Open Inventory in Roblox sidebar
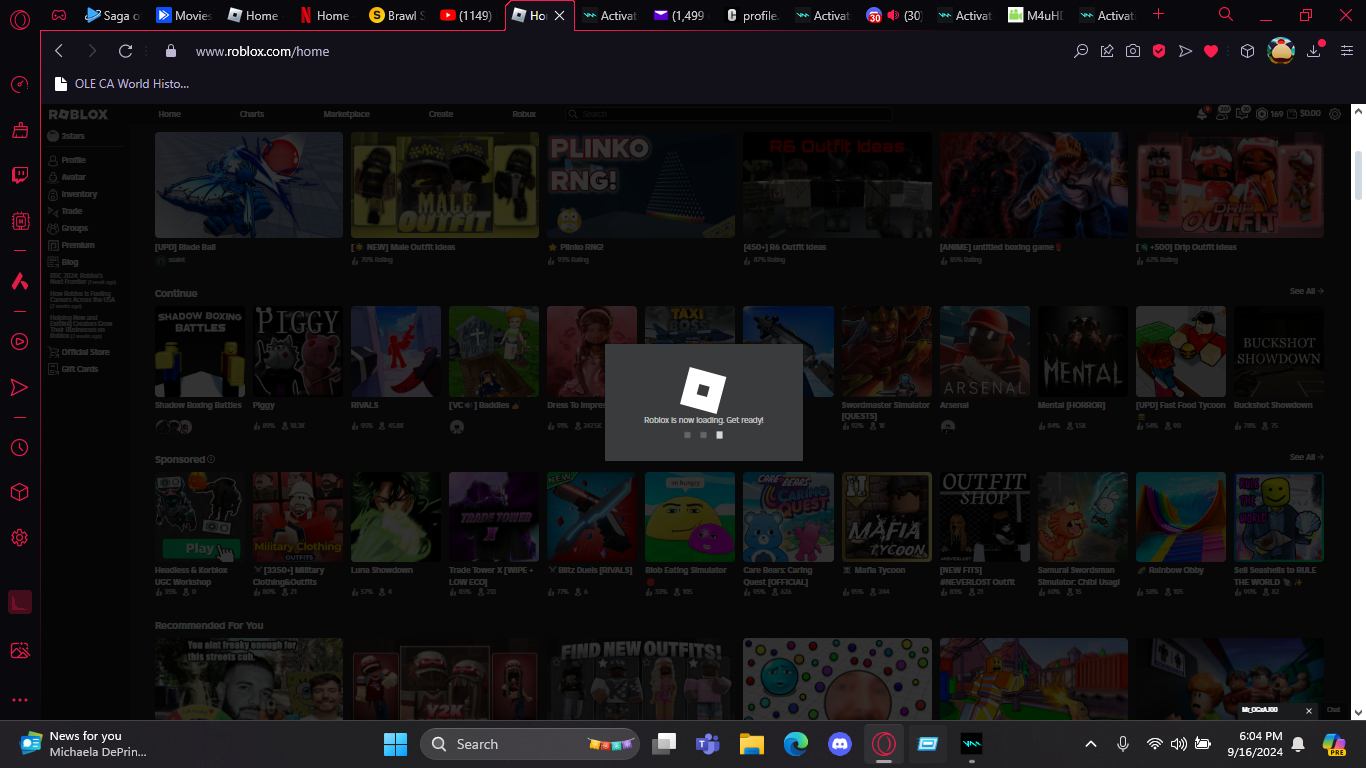The width and height of the screenshot is (1366, 768). click(x=79, y=194)
